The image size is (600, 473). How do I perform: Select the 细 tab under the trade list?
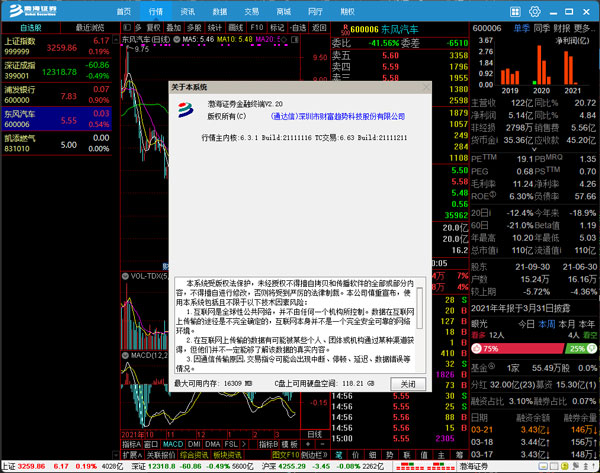click(x=372, y=455)
